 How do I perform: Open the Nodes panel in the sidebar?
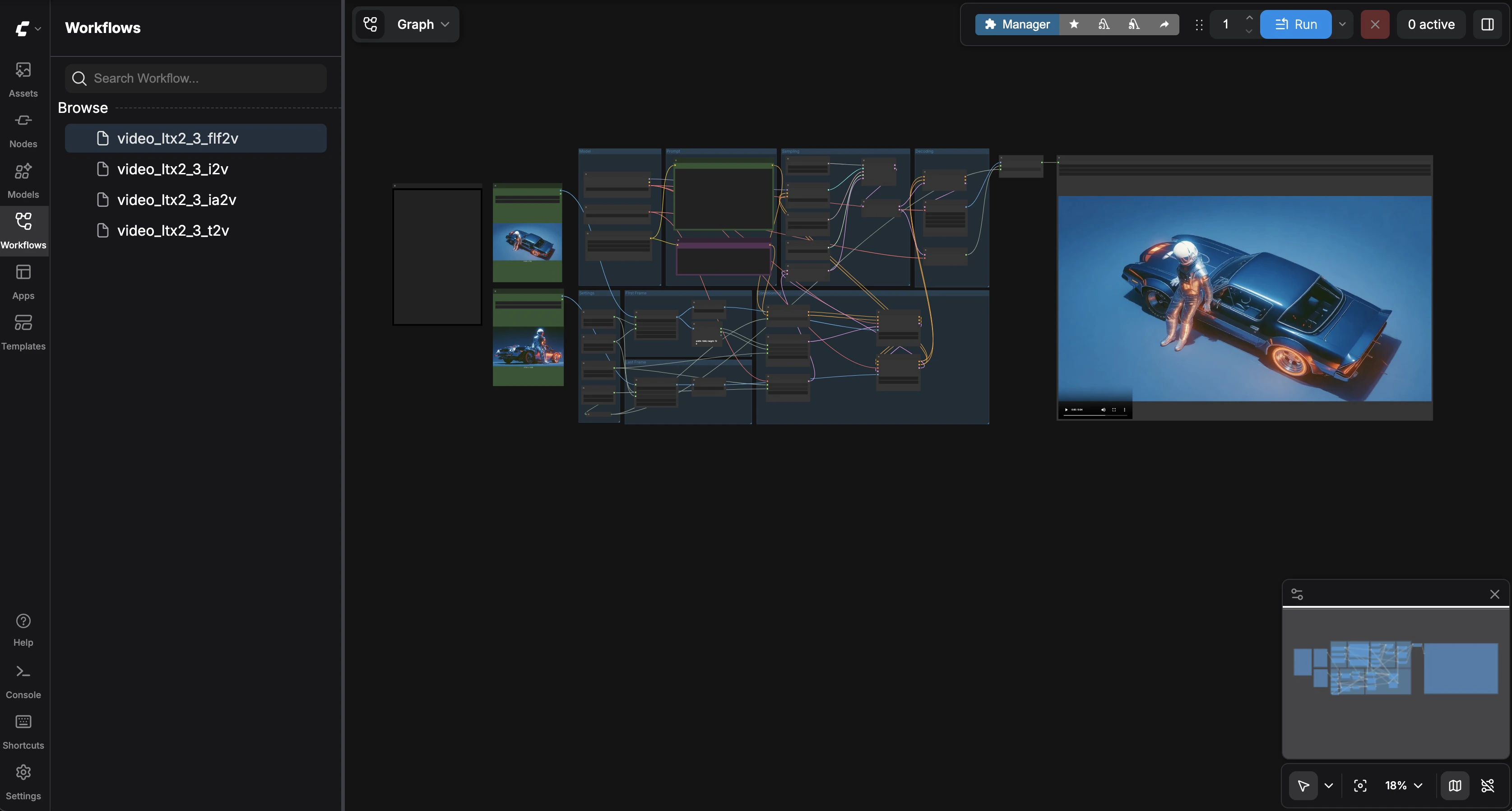(23, 128)
